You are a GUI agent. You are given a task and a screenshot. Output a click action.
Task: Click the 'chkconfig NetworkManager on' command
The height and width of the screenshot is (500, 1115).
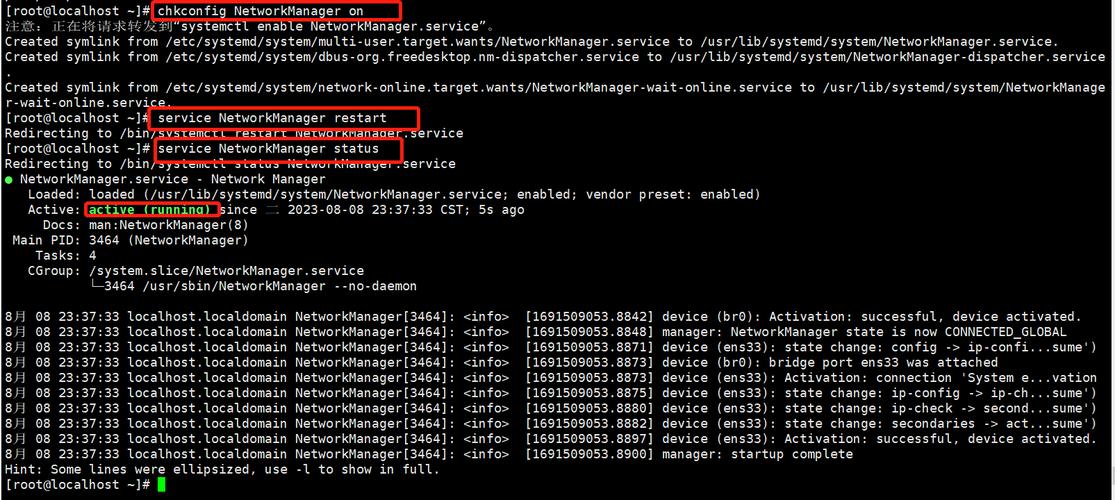(x=279, y=11)
